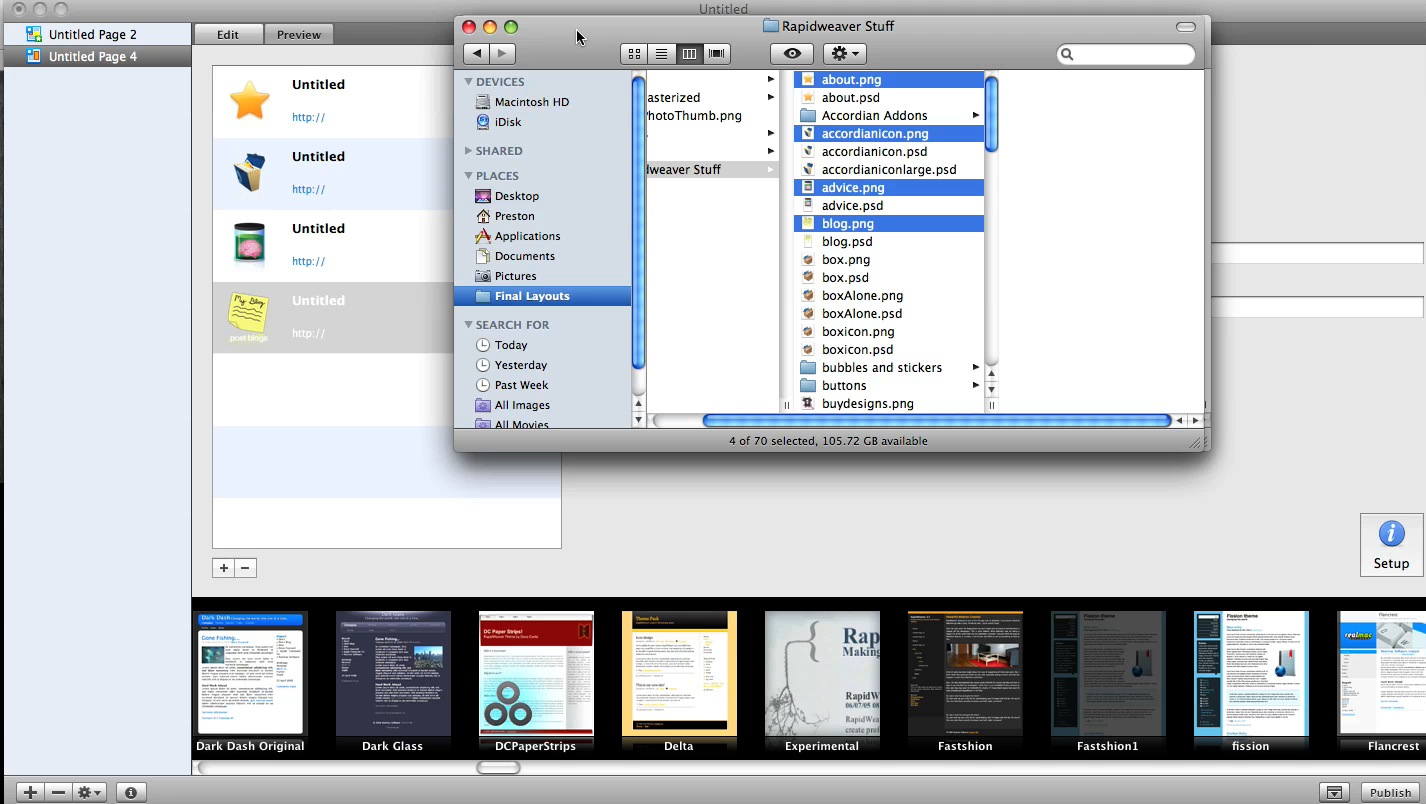Select Untitled Page 4 in page list
Screen dimensions: 1426x804
click(x=96, y=56)
